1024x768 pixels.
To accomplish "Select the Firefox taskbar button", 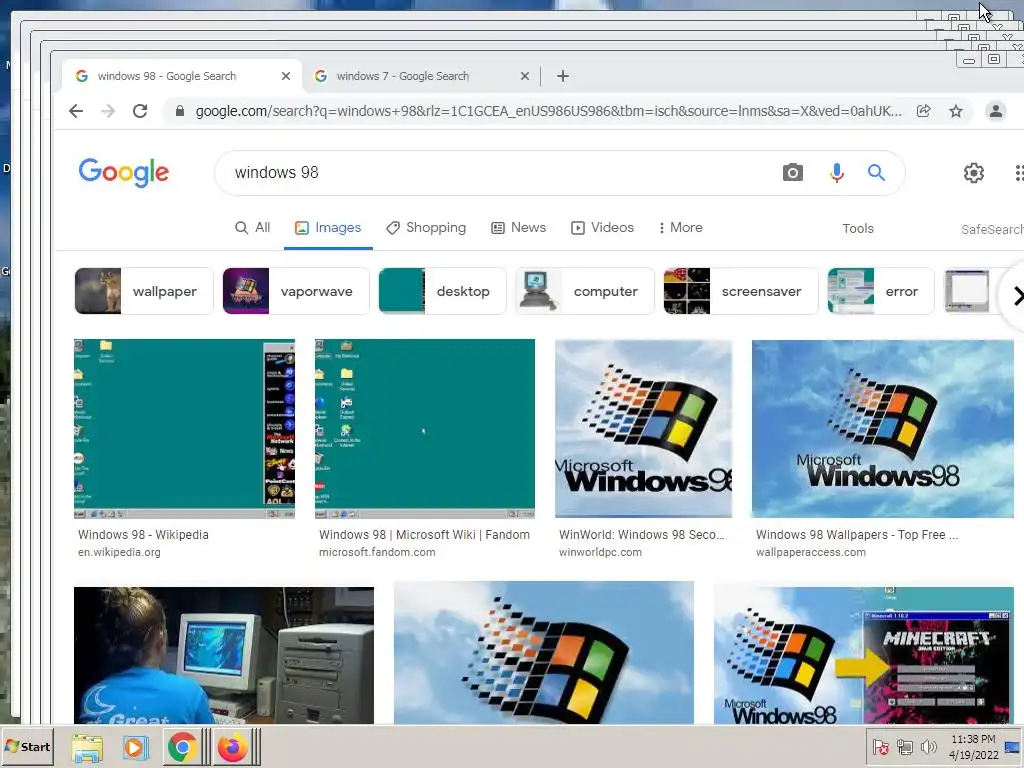I will [x=232, y=748].
